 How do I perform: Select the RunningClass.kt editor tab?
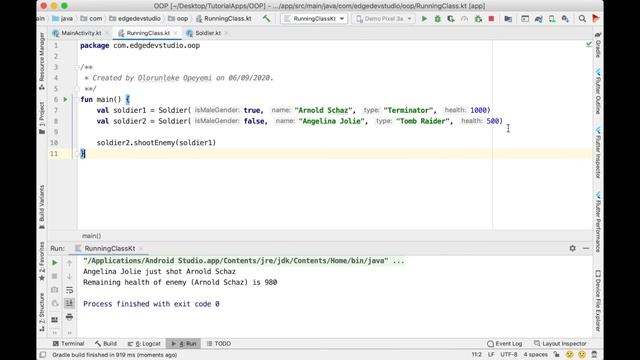148,33
